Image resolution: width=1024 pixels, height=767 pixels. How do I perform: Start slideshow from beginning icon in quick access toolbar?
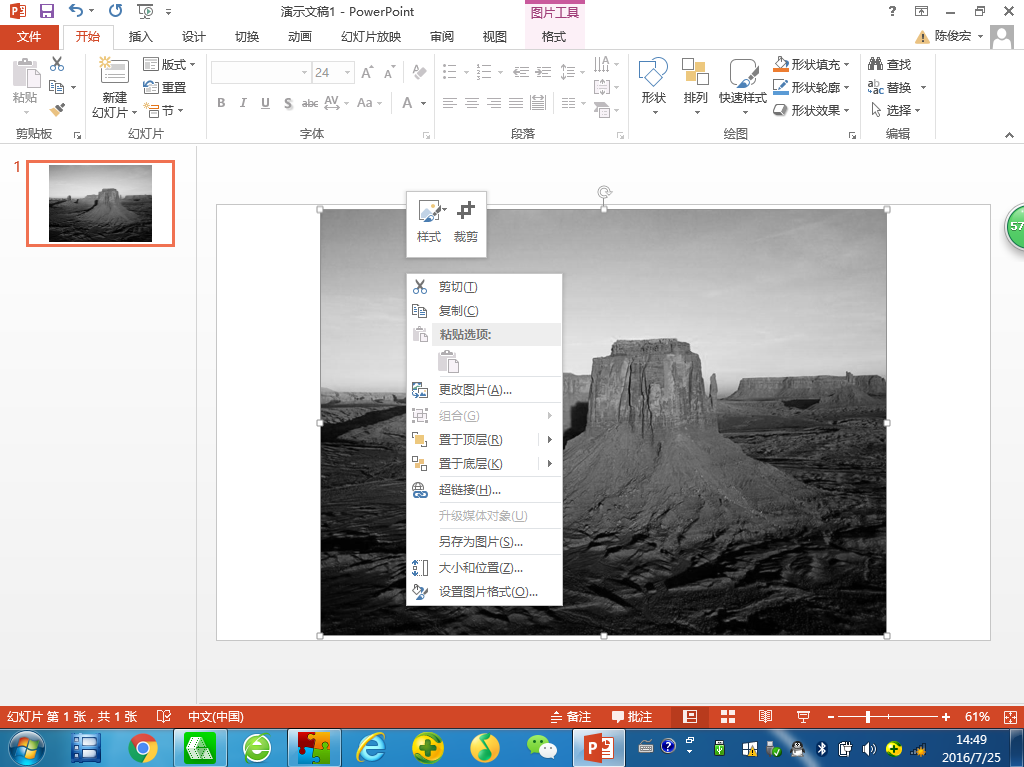(145, 11)
